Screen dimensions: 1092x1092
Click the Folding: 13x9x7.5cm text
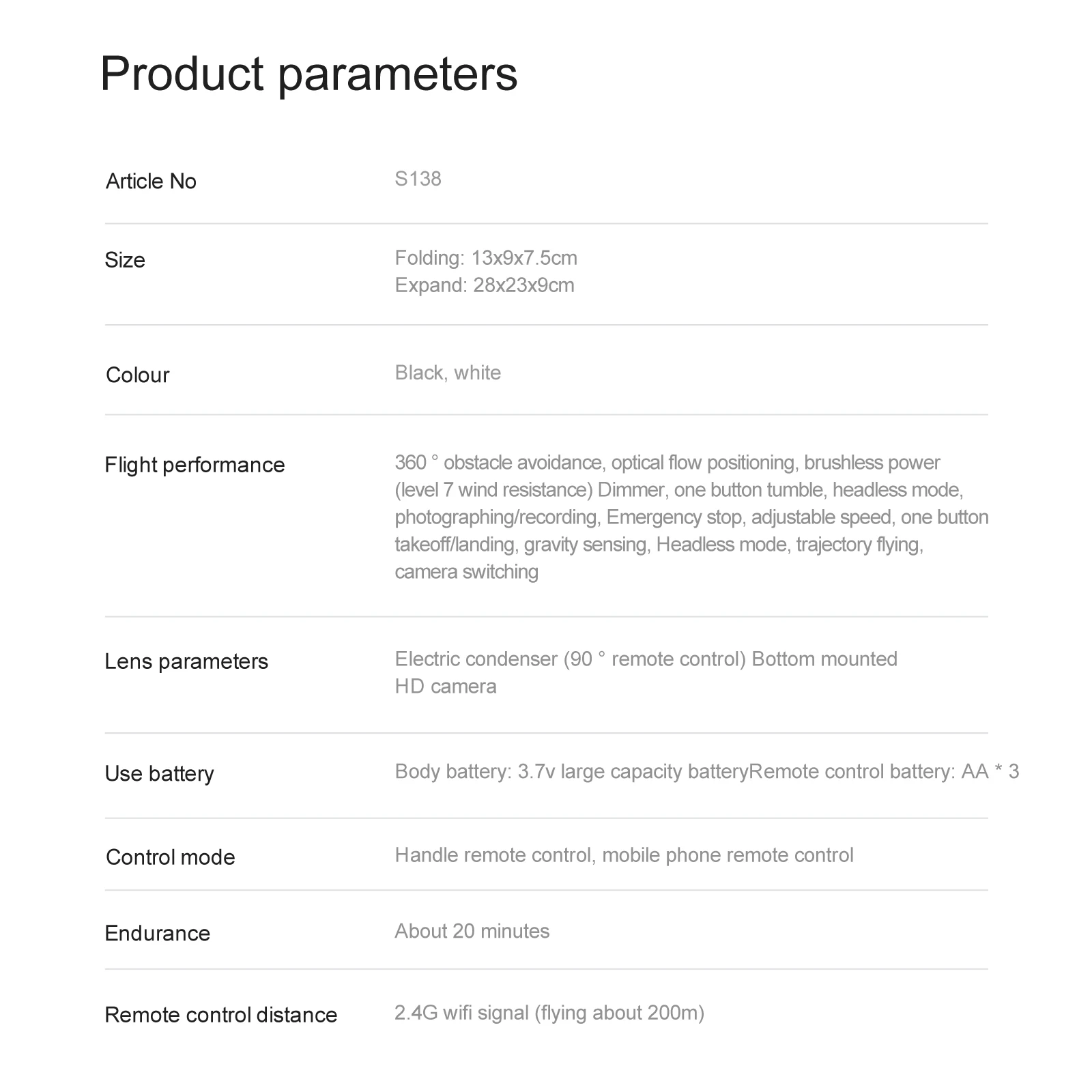pyautogui.click(x=486, y=258)
